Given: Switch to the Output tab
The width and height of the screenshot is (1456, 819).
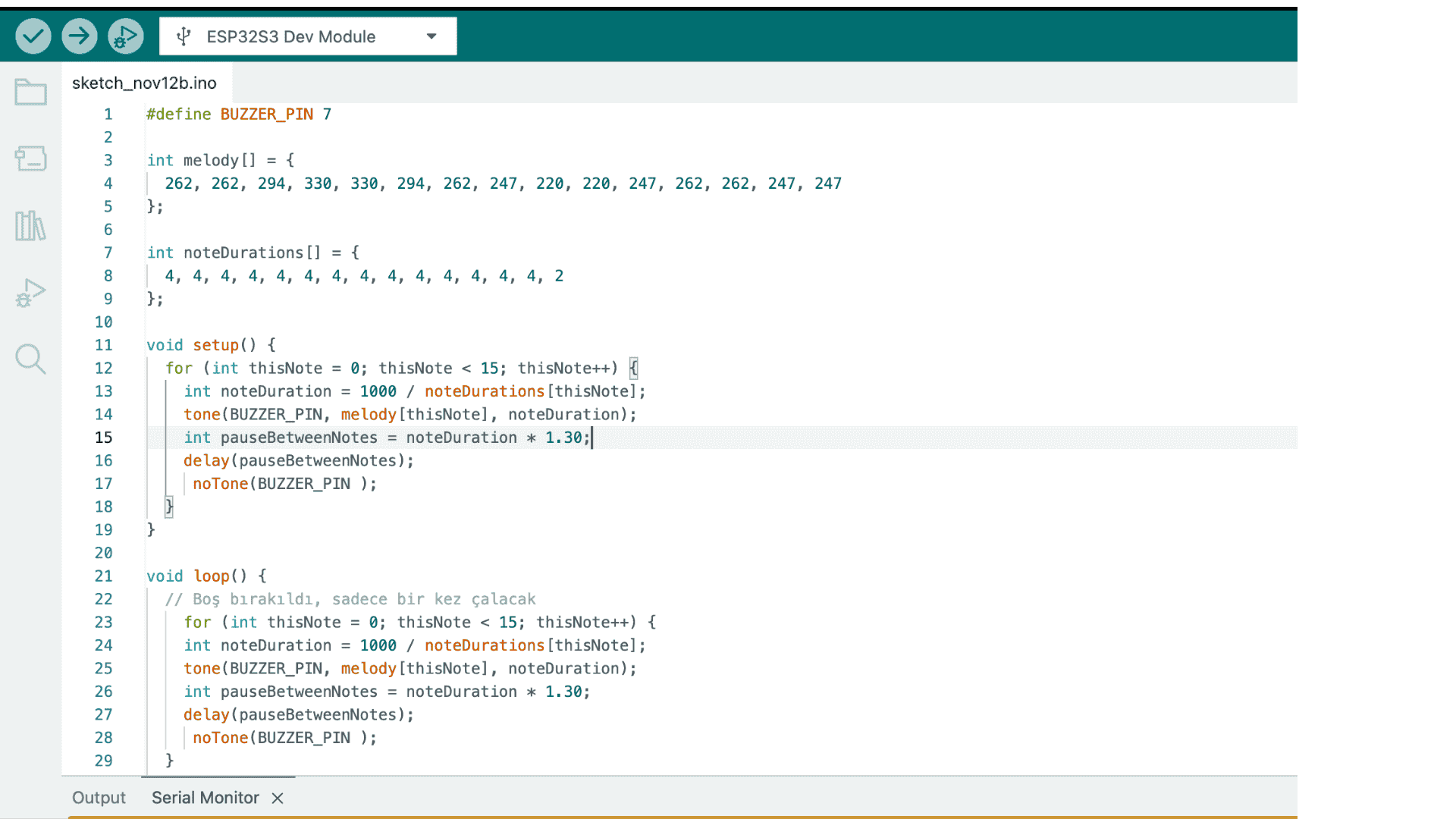Looking at the screenshot, I should coord(99,798).
